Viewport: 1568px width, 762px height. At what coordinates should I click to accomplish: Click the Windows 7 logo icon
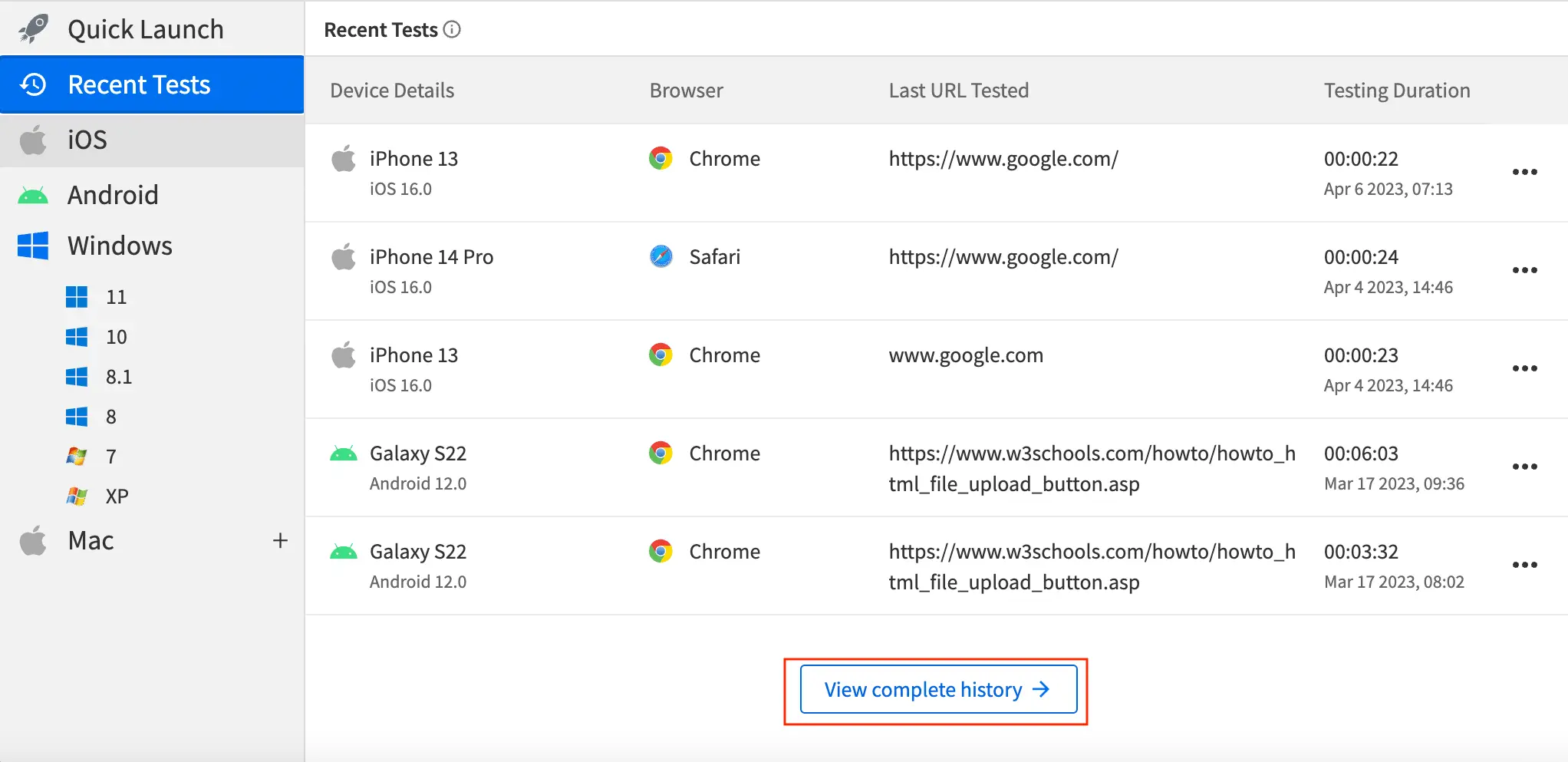(x=77, y=457)
